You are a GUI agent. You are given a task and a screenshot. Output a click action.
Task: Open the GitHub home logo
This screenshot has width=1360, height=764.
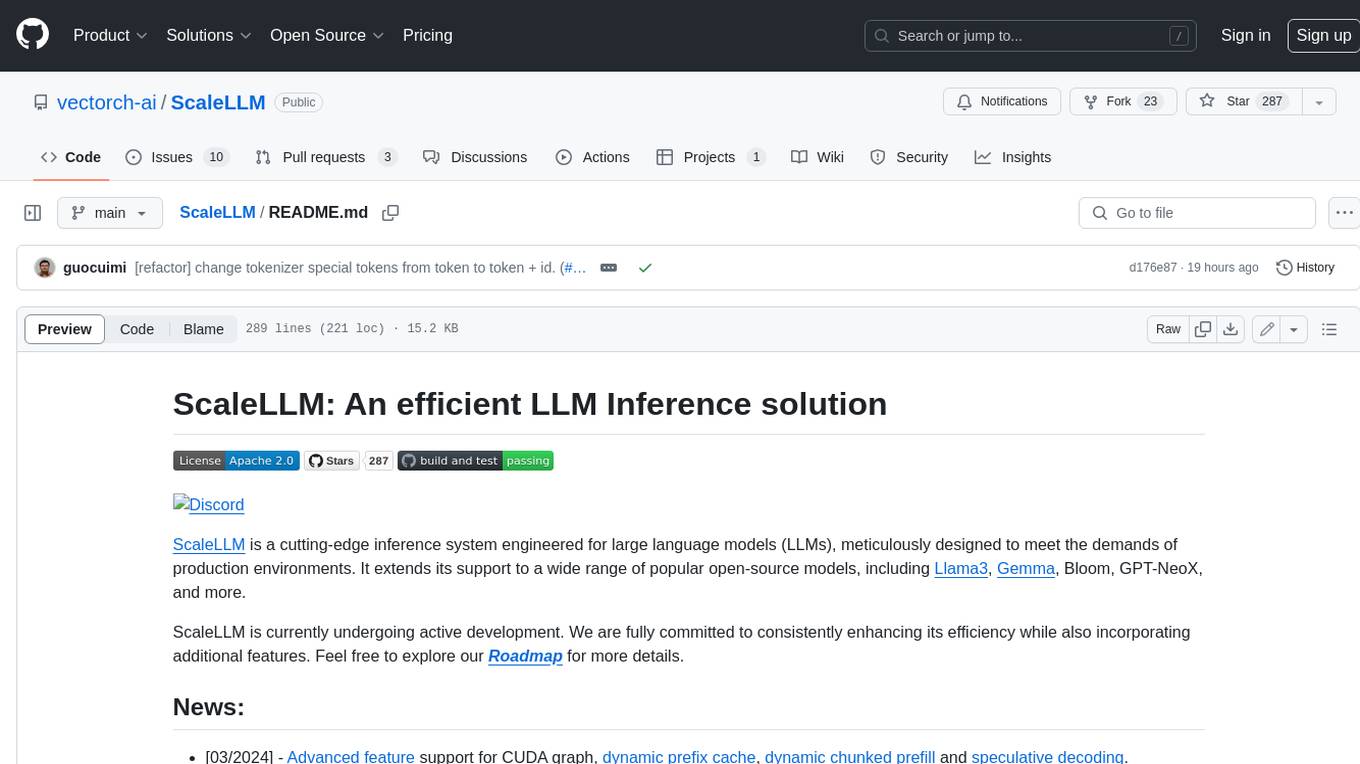tap(32, 35)
